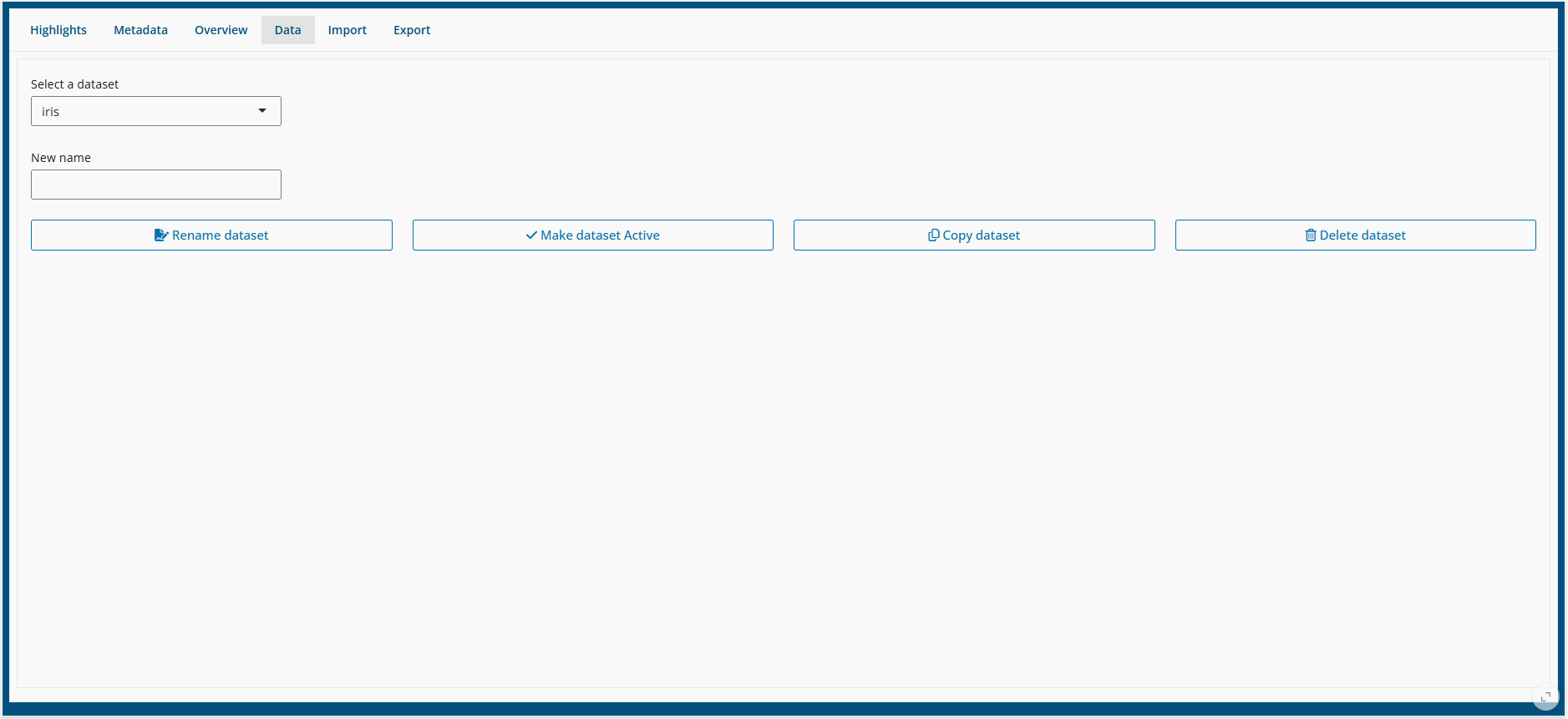The width and height of the screenshot is (1568, 719).
Task: Click the pencil icon on Rename dataset
Action: (161, 235)
